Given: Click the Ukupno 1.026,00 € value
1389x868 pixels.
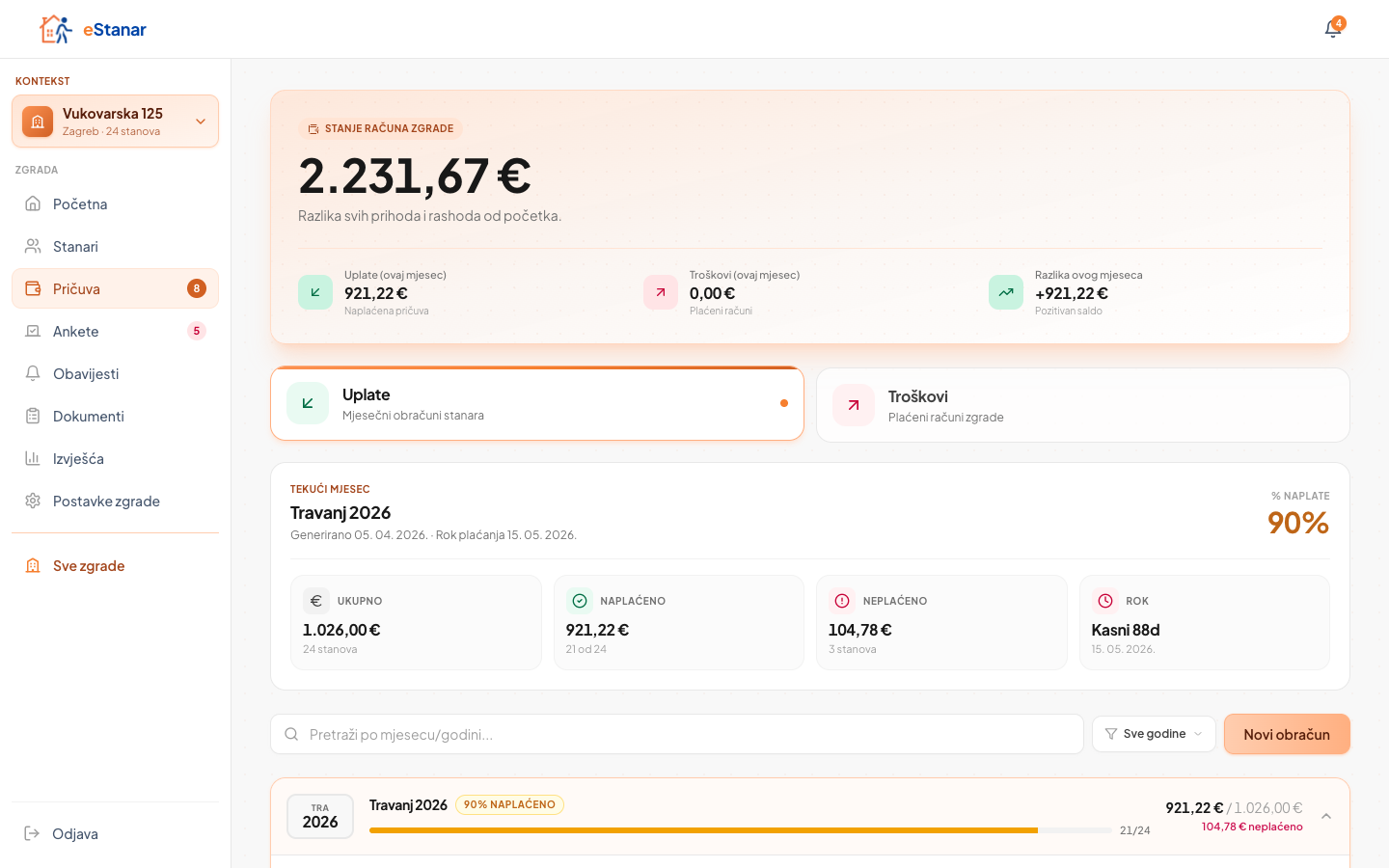Looking at the screenshot, I should pos(341,630).
